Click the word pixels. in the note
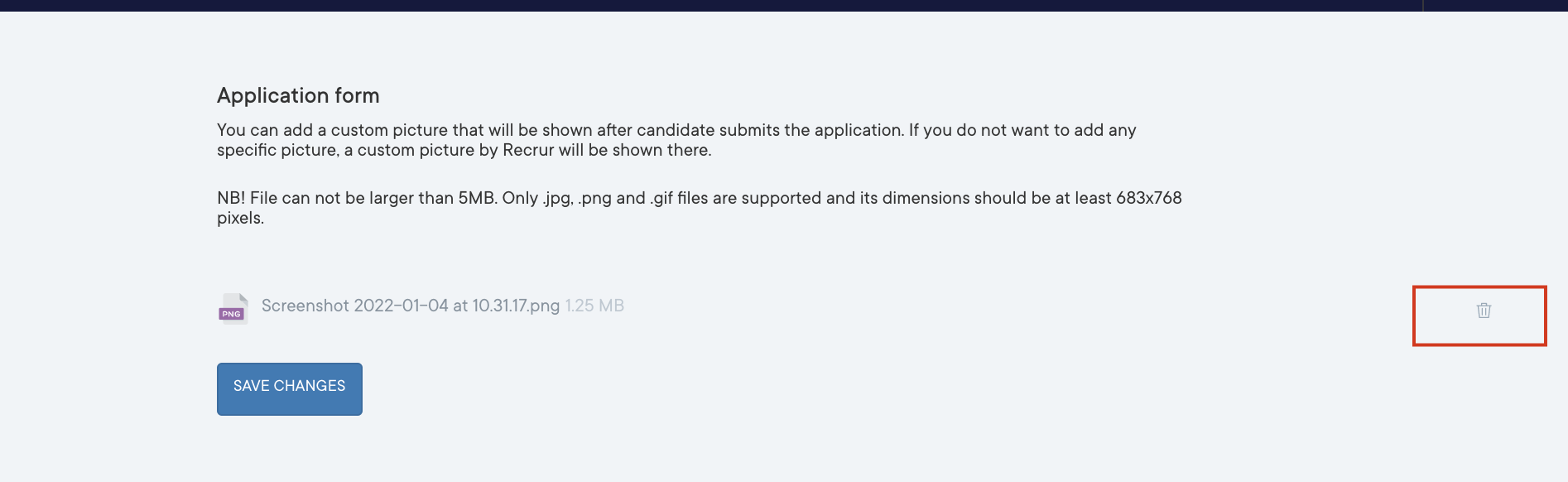This screenshot has height=482, width=1568. click(240, 218)
